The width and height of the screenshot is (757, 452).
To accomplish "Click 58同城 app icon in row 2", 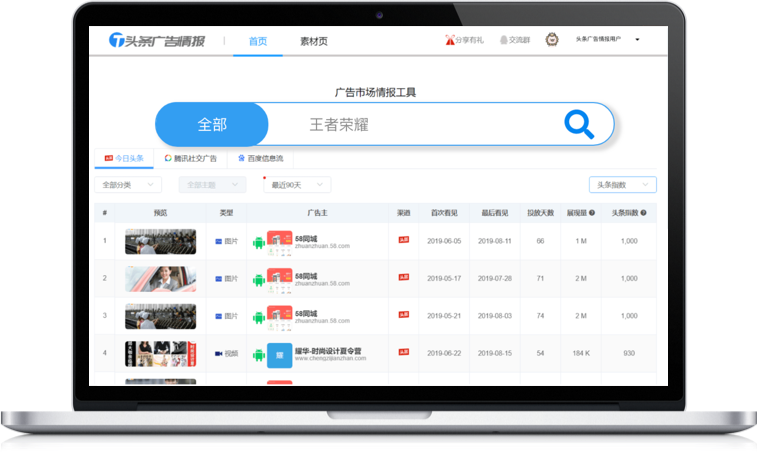I will [x=280, y=280].
